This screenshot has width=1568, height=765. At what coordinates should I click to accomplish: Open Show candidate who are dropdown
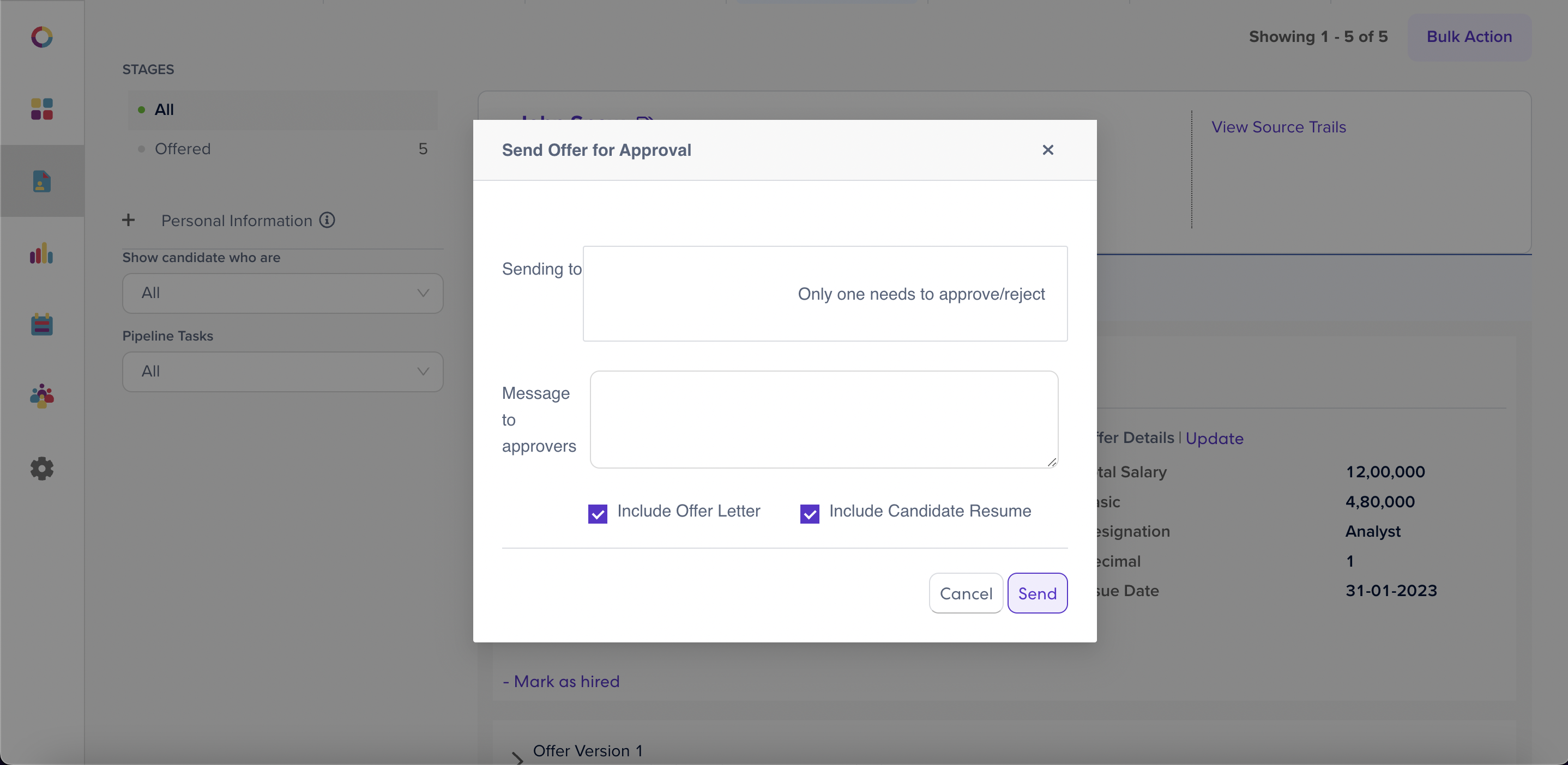(x=282, y=293)
